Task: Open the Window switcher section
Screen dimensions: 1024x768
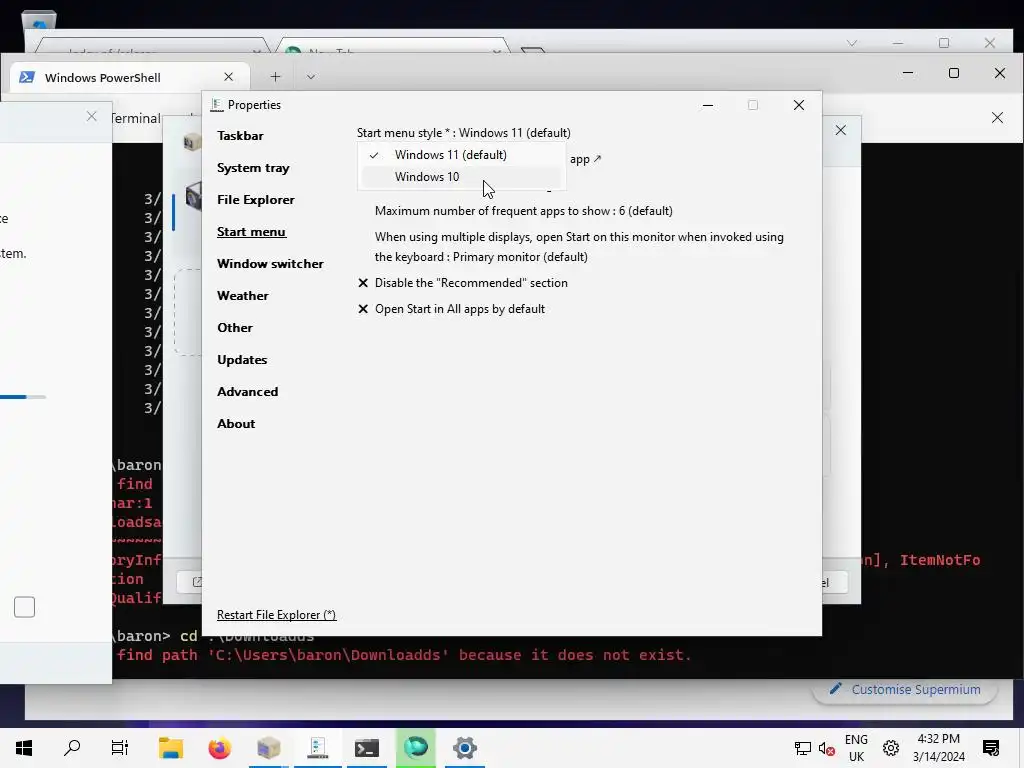Action: click(270, 264)
